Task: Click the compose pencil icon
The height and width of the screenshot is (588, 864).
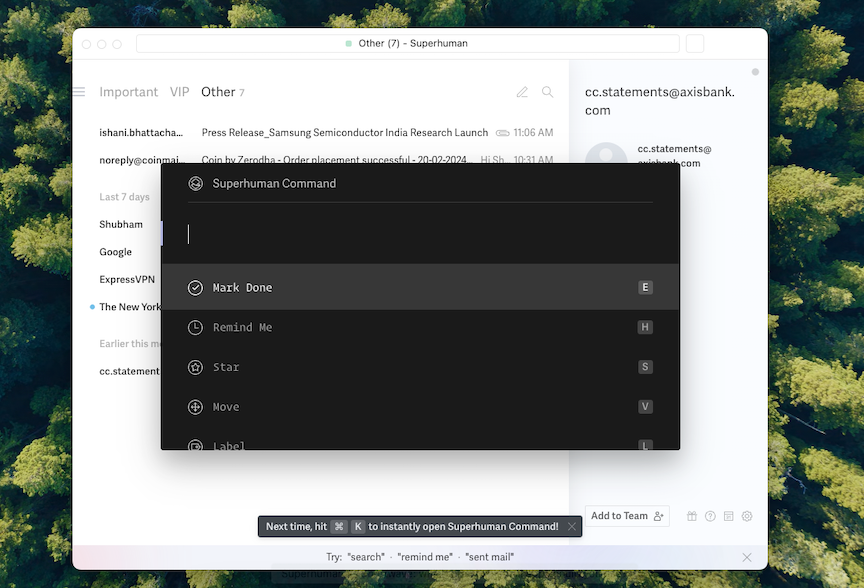Action: (522, 92)
